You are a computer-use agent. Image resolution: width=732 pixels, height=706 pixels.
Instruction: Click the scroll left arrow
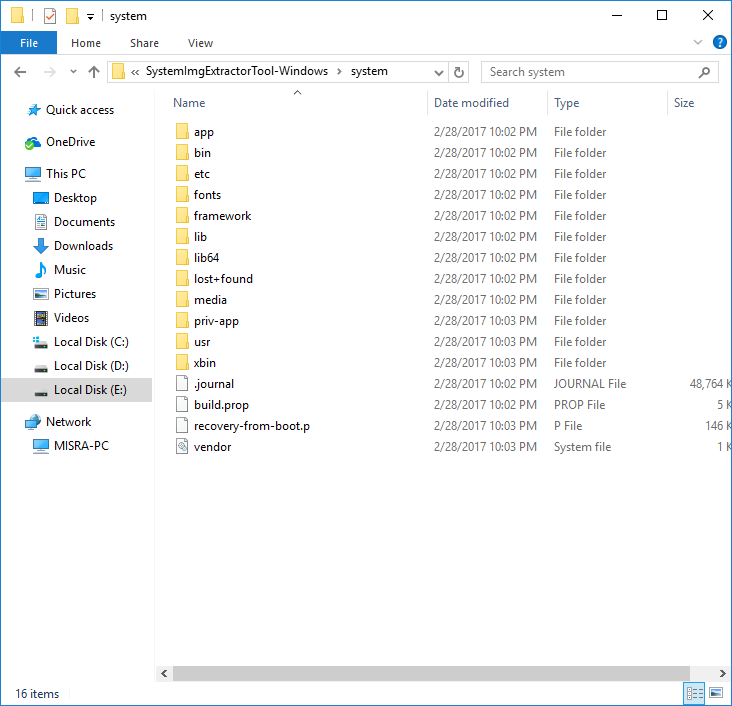click(x=164, y=673)
